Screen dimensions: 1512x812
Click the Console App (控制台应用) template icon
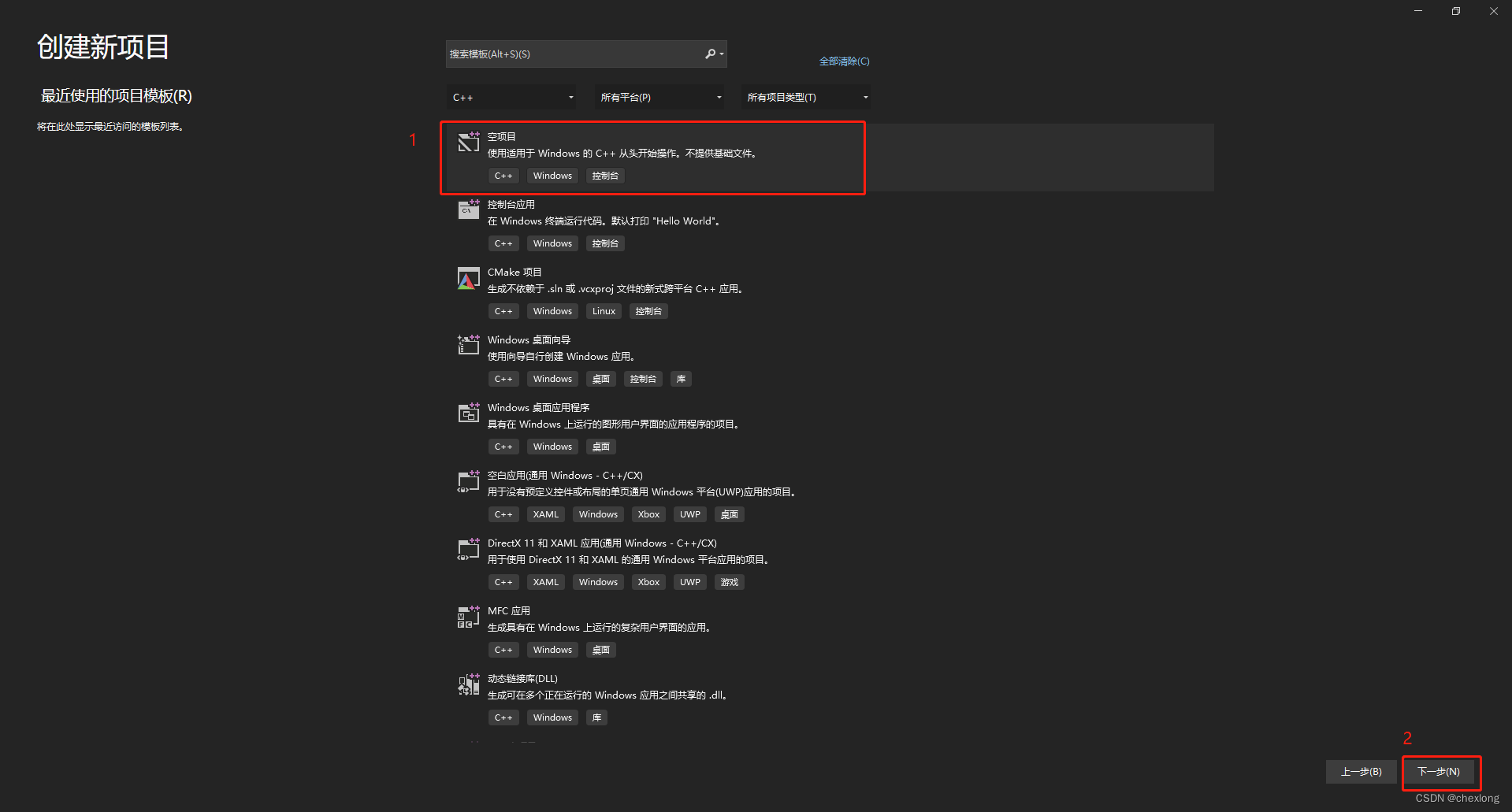click(469, 209)
